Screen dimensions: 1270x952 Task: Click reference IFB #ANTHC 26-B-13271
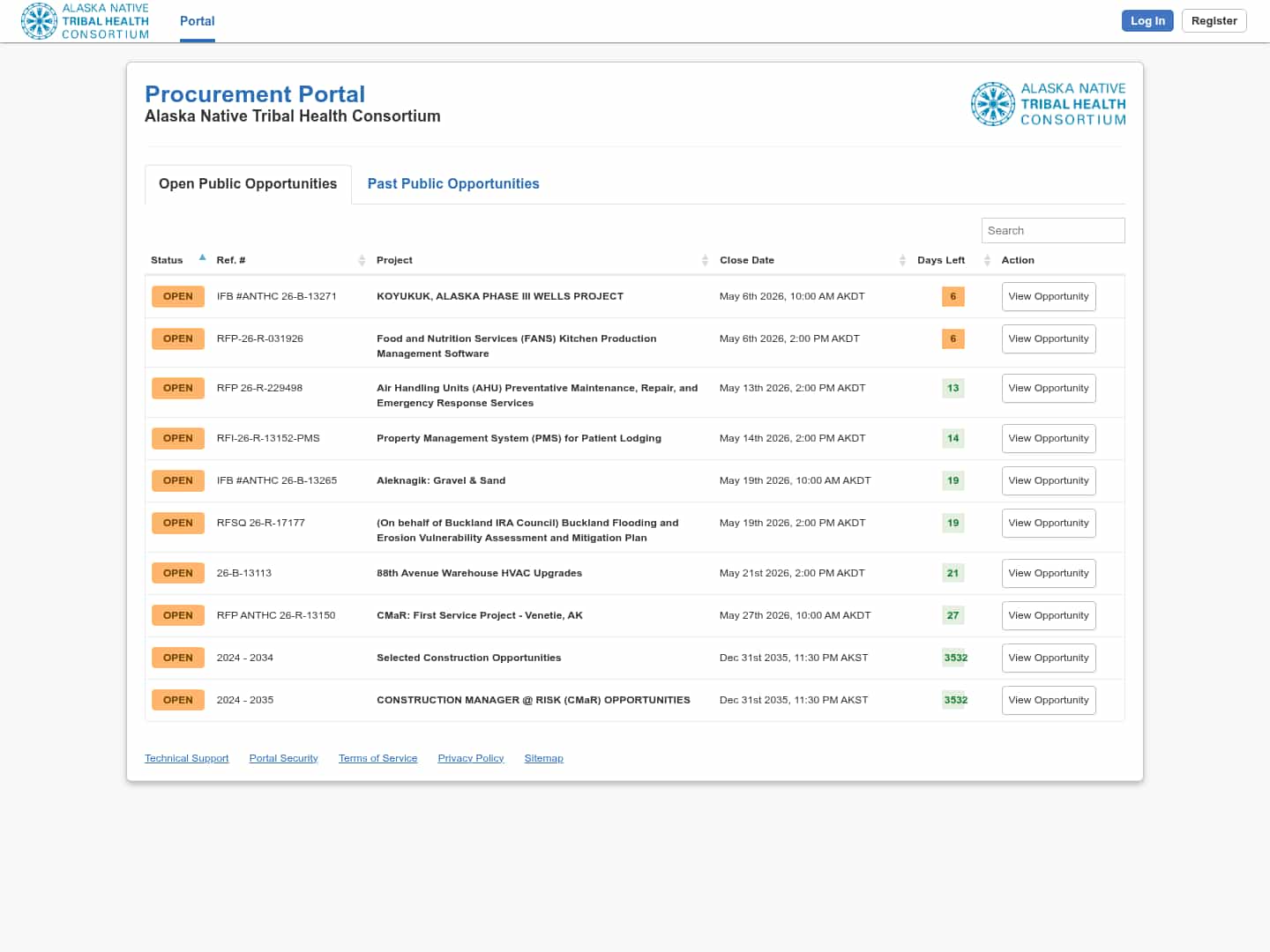point(277,296)
